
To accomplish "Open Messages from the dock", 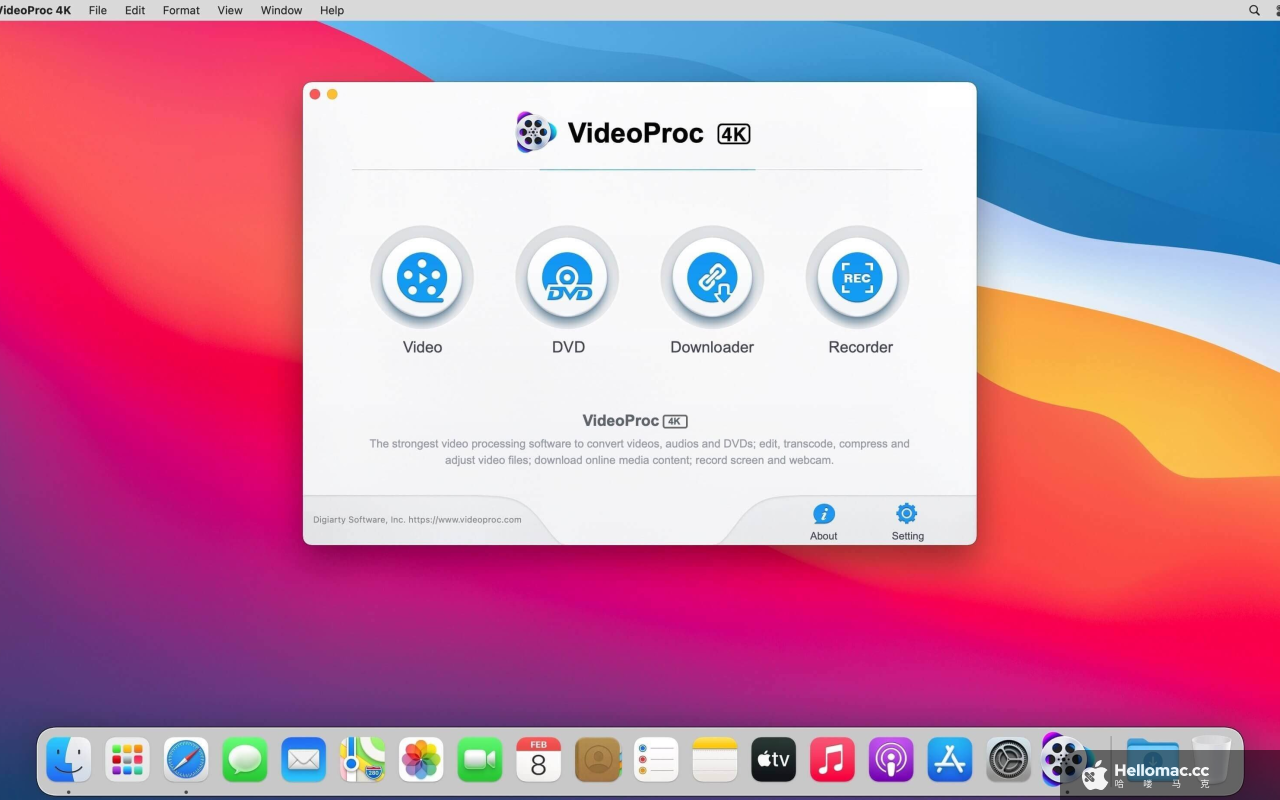I will click(245, 760).
